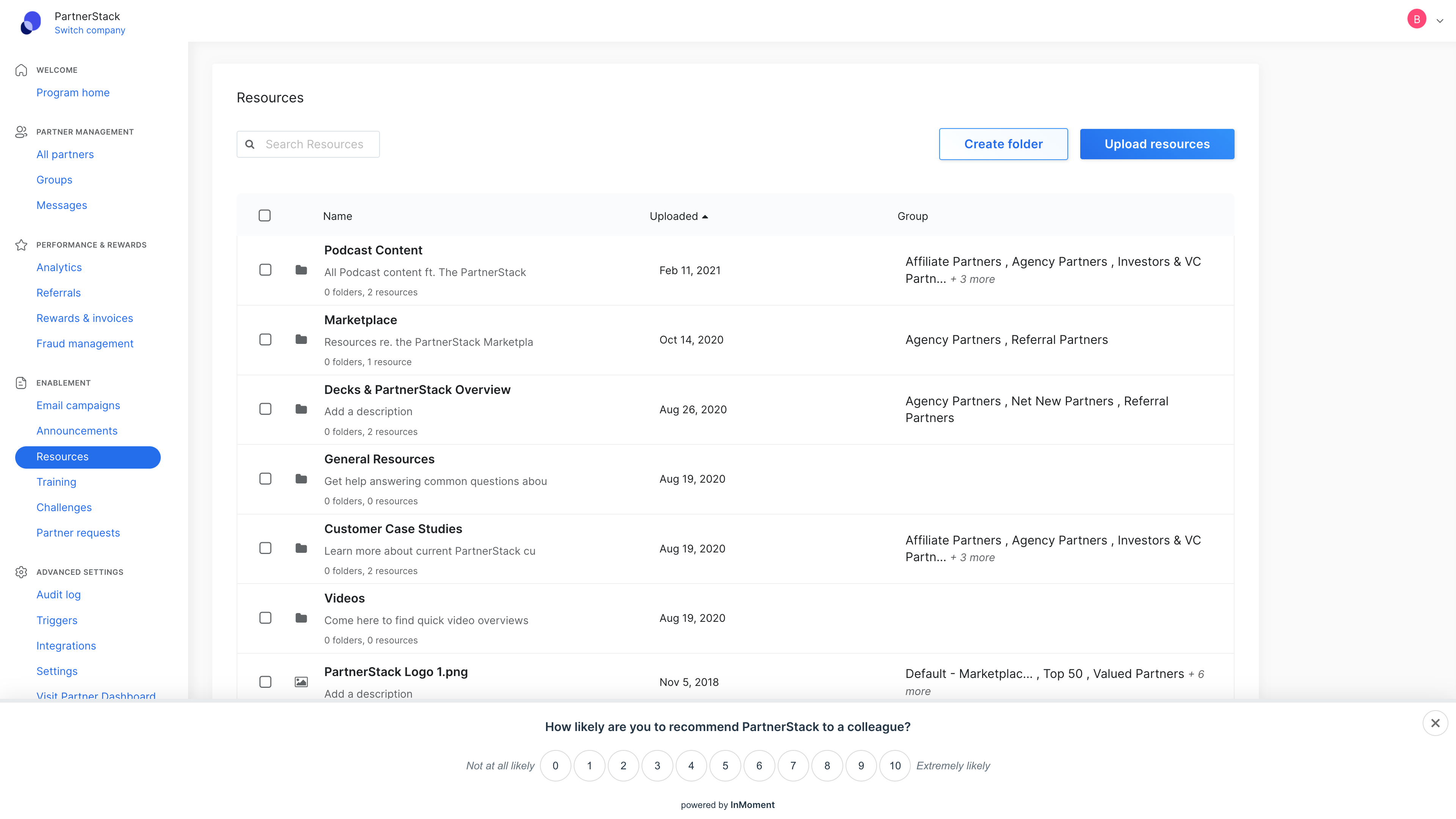Click the Decks & PartnerStack Overview folder icon
This screenshot has height=819, width=1456.
(301, 409)
